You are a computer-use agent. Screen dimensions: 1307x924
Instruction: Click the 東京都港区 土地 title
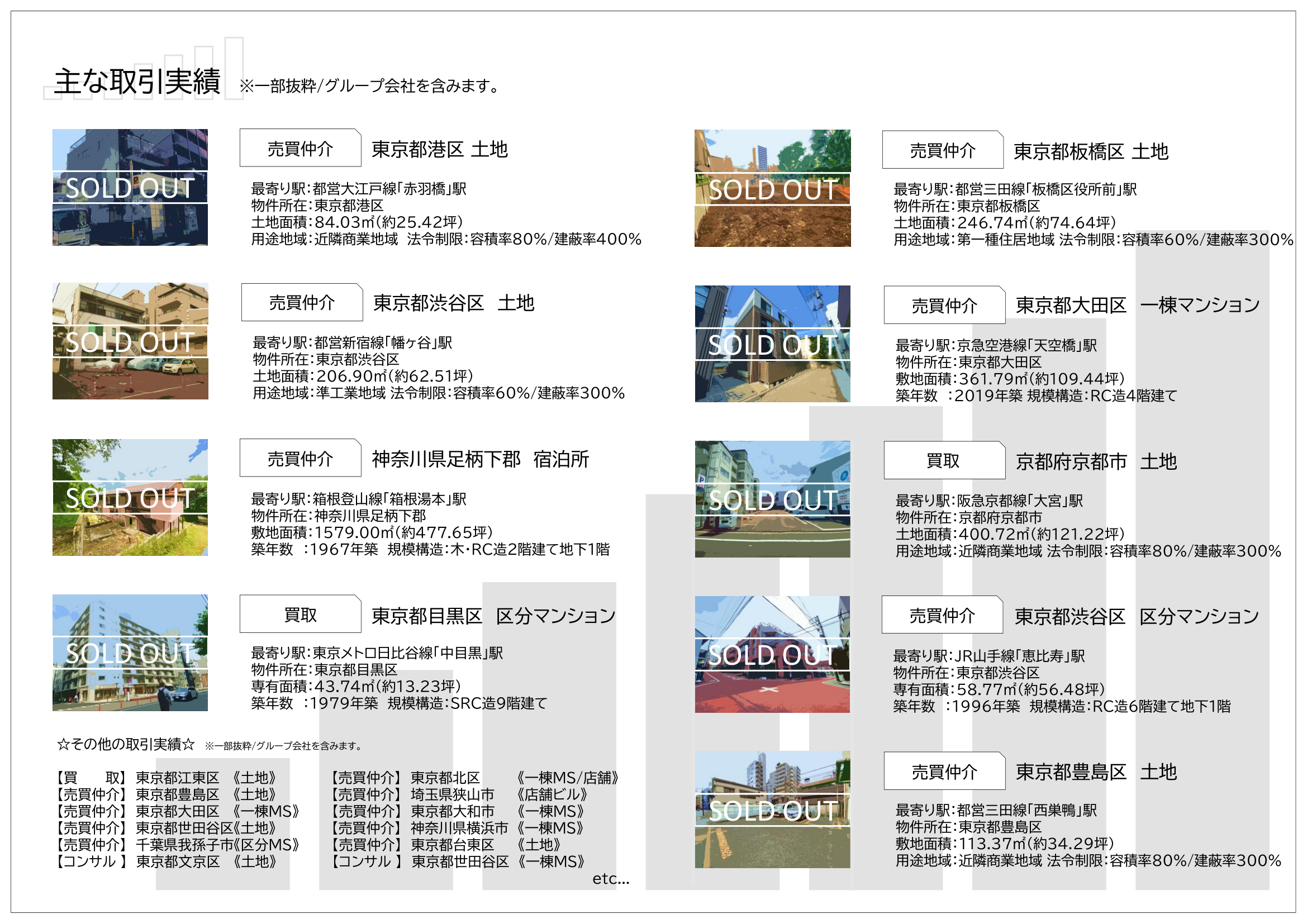click(439, 149)
